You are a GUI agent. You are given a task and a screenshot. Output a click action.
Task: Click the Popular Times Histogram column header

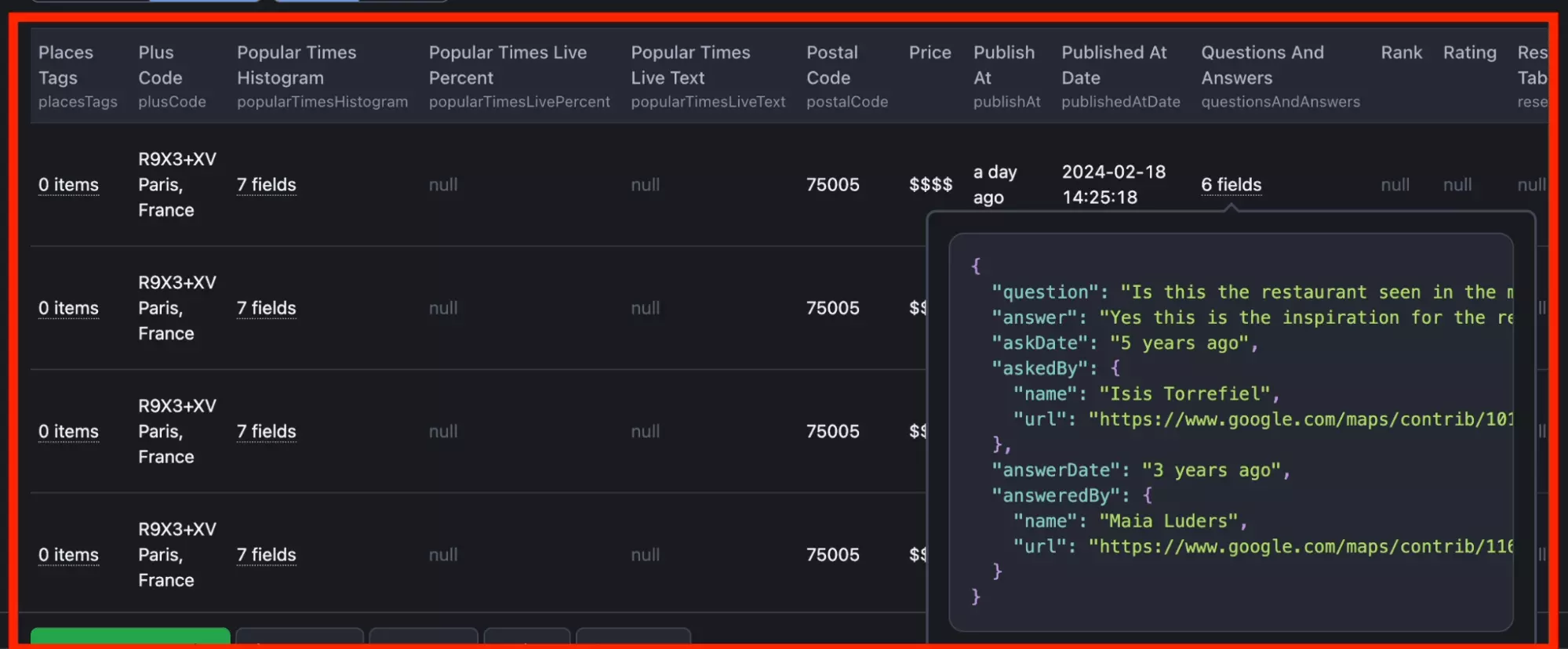point(297,66)
